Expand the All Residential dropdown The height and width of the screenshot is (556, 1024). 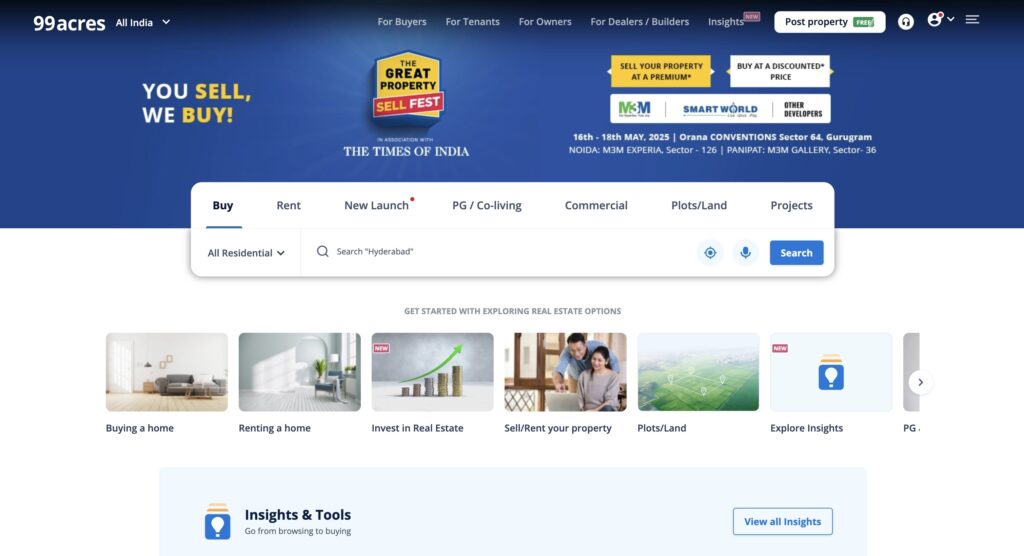click(x=246, y=253)
